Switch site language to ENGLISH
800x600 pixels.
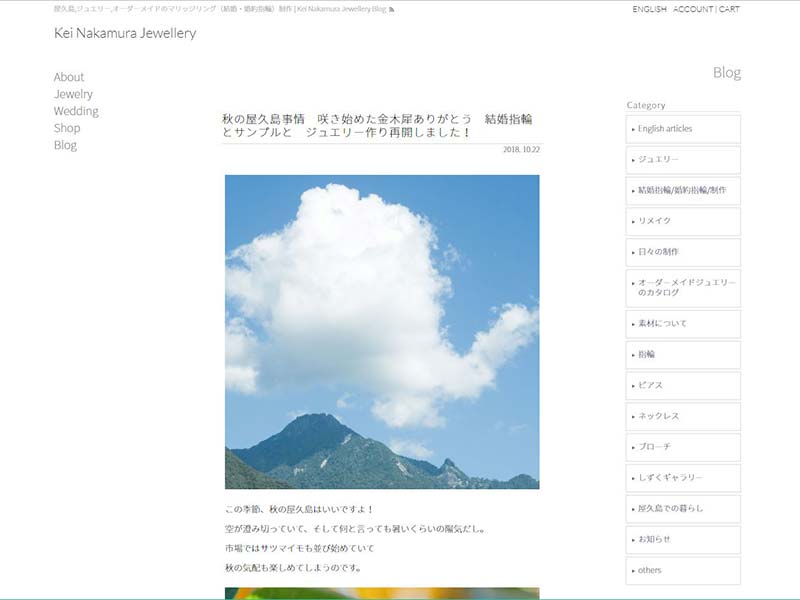(x=649, y=9)
